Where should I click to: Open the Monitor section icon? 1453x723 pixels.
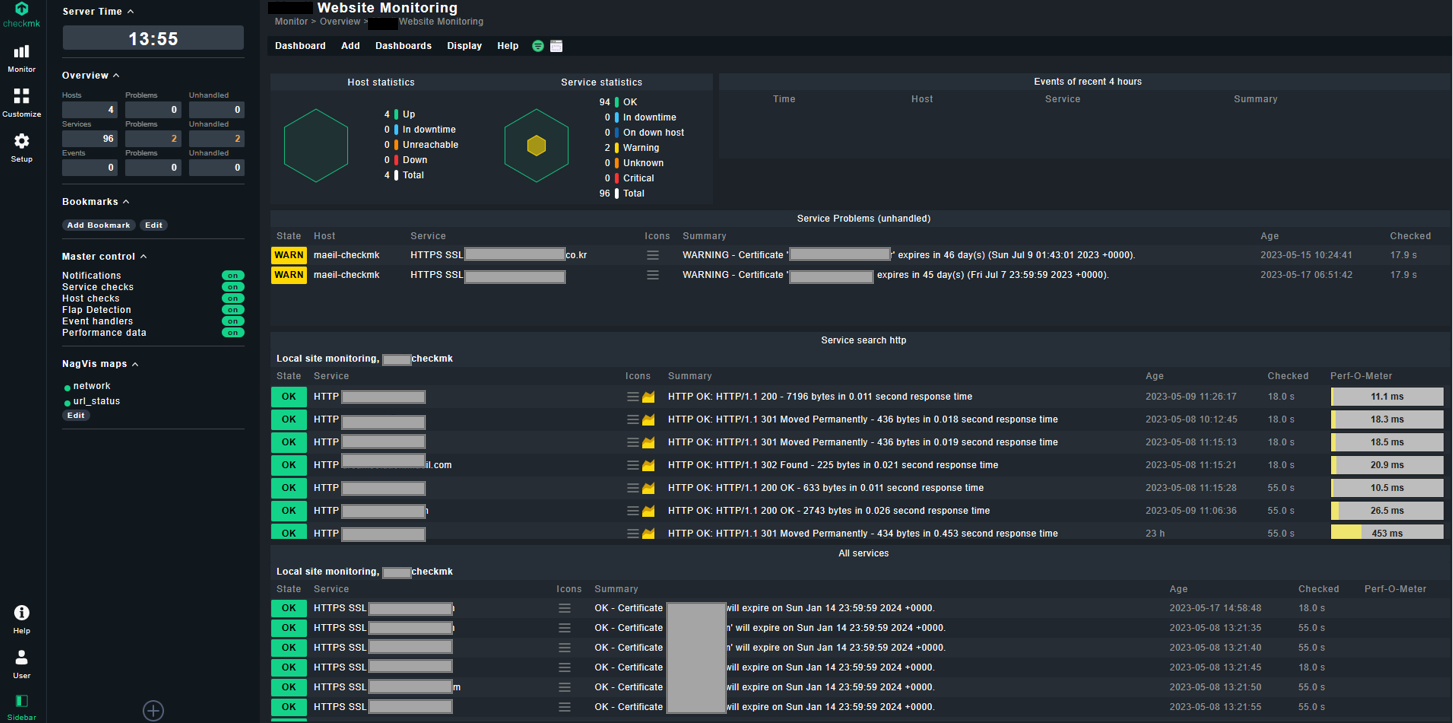pyautogui.click(x=21, y=52)
